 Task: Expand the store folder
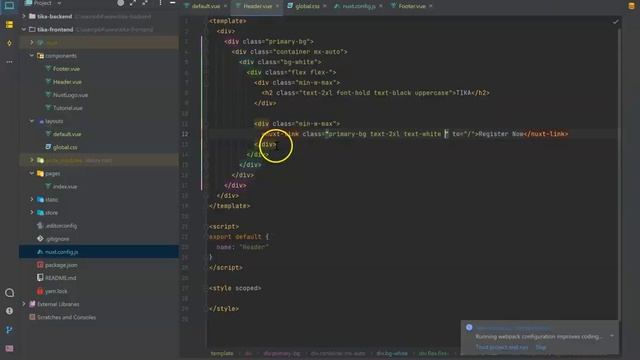point(32,212)
